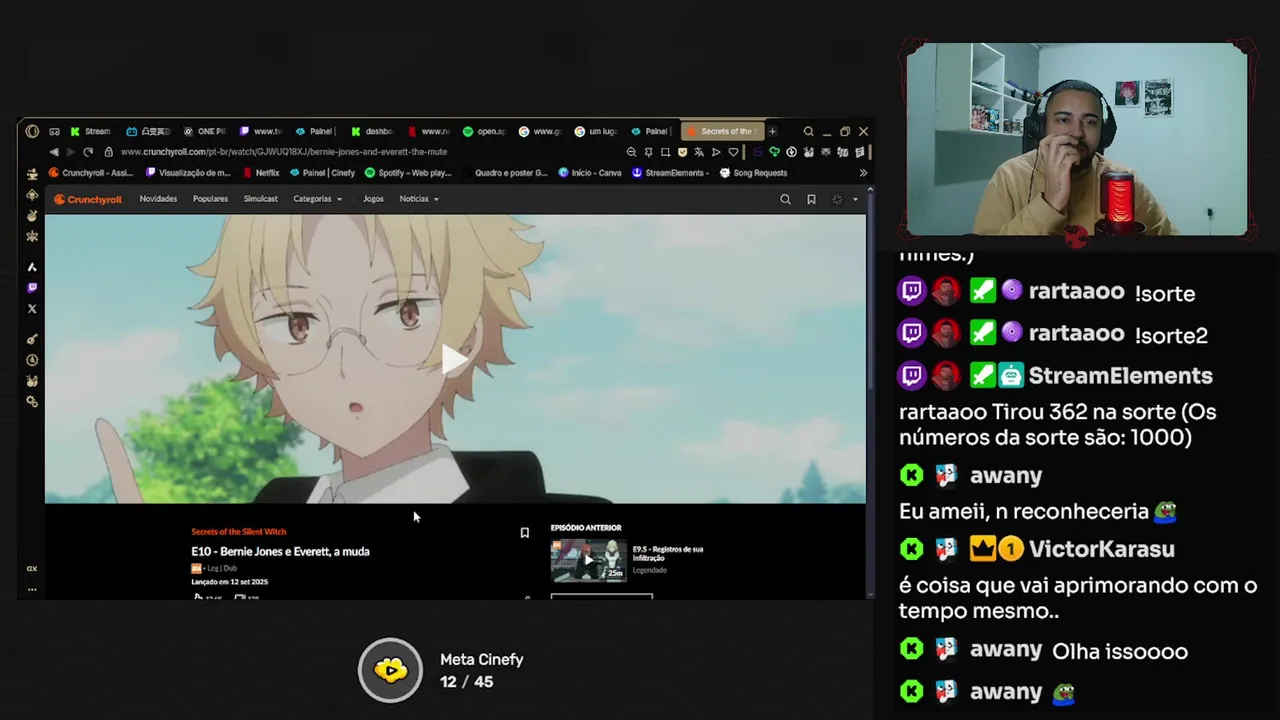This screenshot has height=720, width=1280.
Task: Click the pin icon in address bar
Action: click(648, 152)
